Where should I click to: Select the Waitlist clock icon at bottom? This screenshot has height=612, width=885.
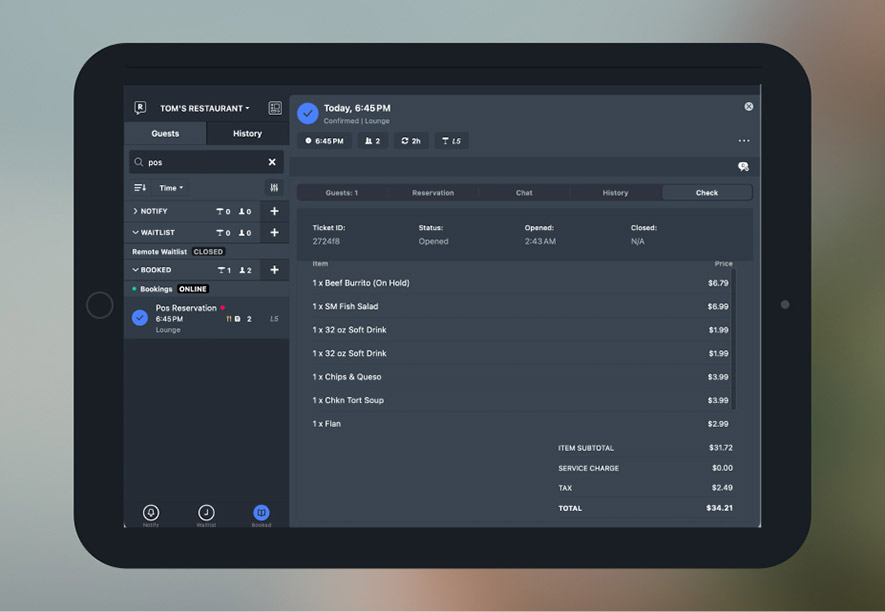(x=206, y=515)
